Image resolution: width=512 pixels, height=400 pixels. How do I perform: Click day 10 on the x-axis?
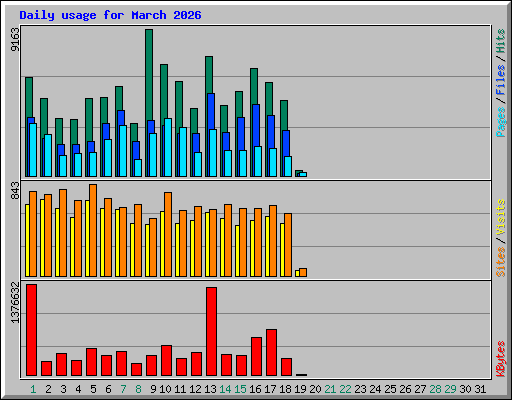coord(165,389)
